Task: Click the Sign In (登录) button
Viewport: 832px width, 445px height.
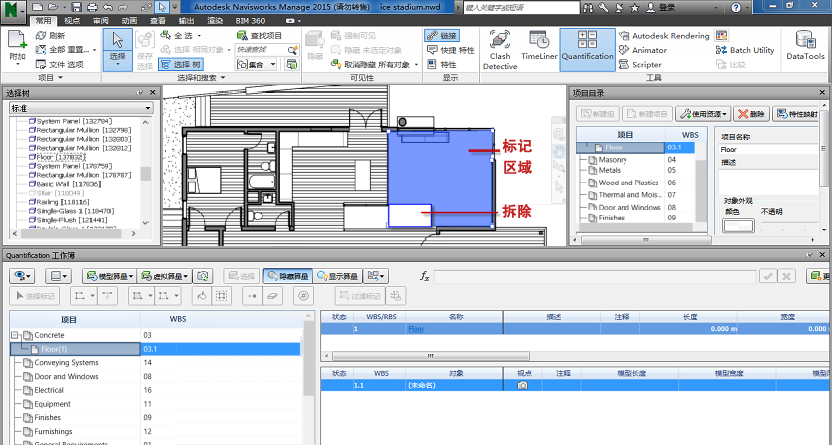Action: coord(661,7)
